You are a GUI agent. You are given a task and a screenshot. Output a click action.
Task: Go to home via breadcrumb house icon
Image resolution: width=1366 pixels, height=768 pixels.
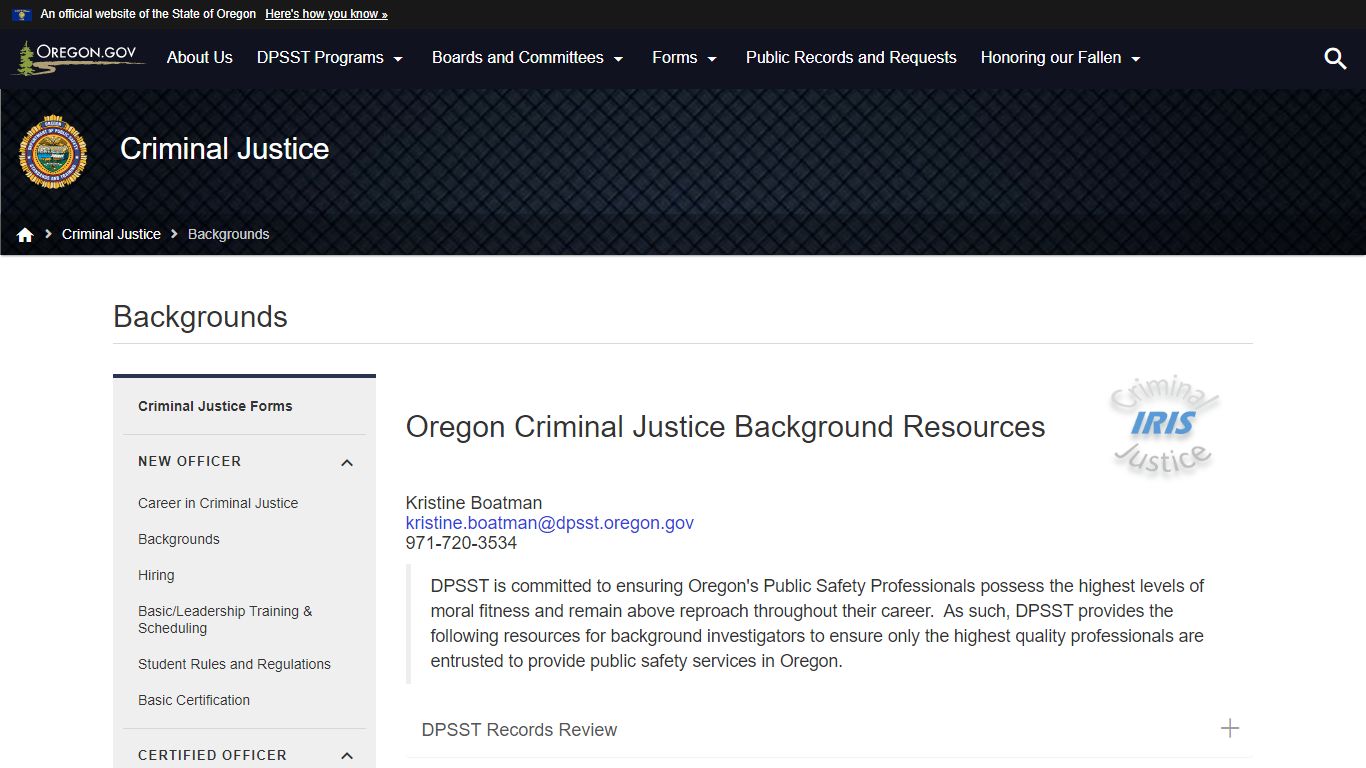25,234
